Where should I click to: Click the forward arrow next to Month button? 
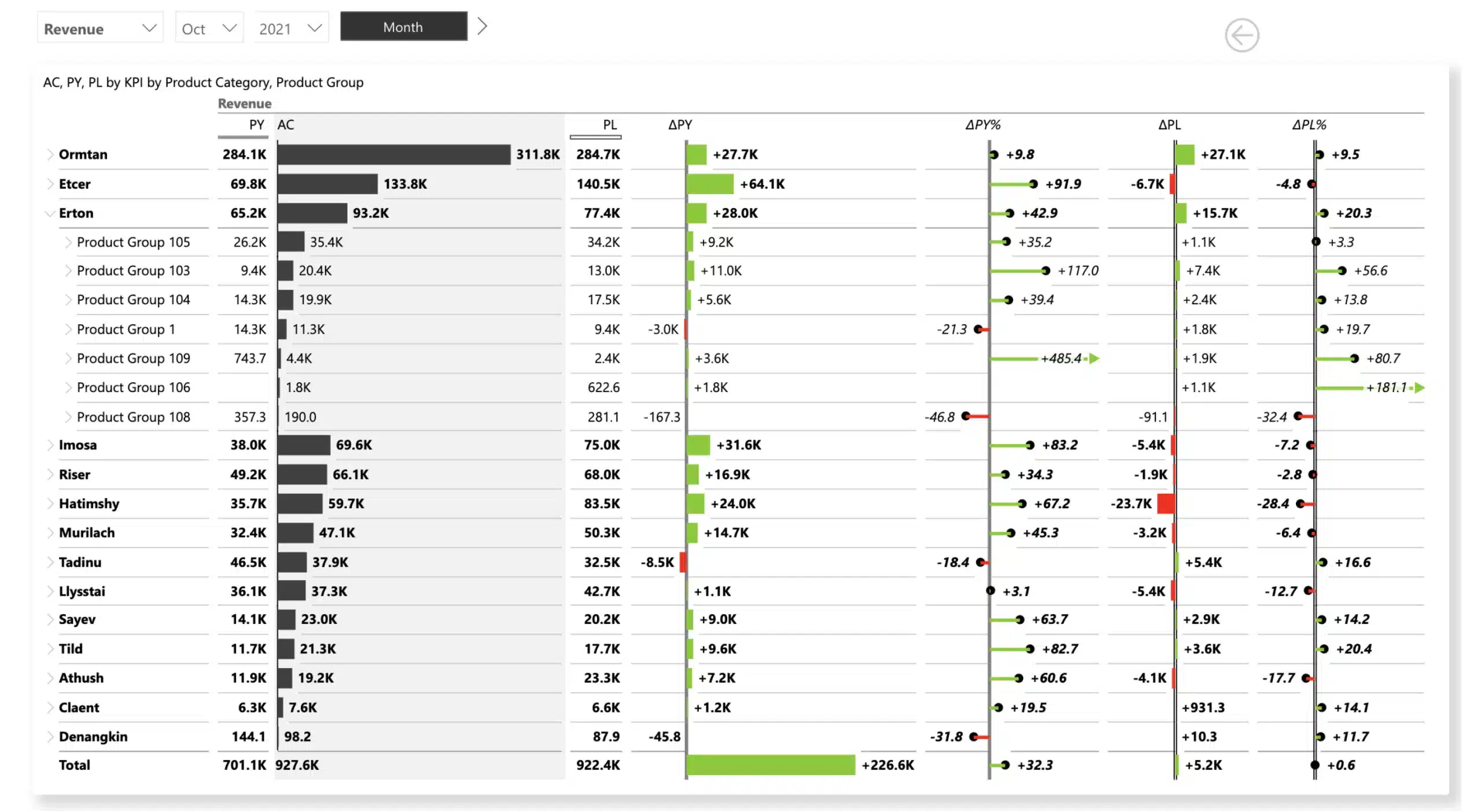[x=482, y=26]
